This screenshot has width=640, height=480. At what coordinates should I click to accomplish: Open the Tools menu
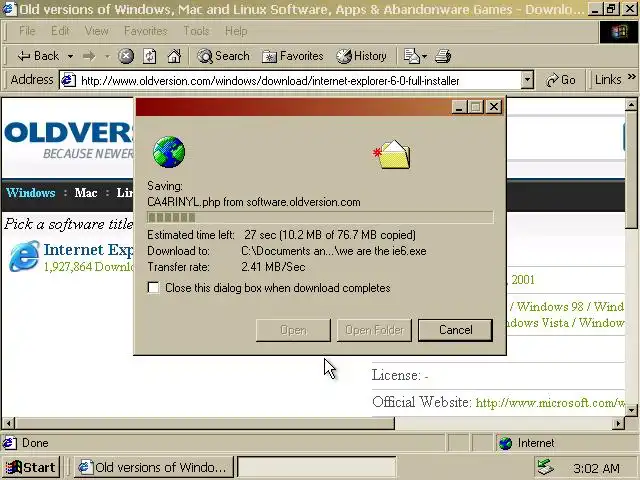pyautogui.click(x=196, y=31)
